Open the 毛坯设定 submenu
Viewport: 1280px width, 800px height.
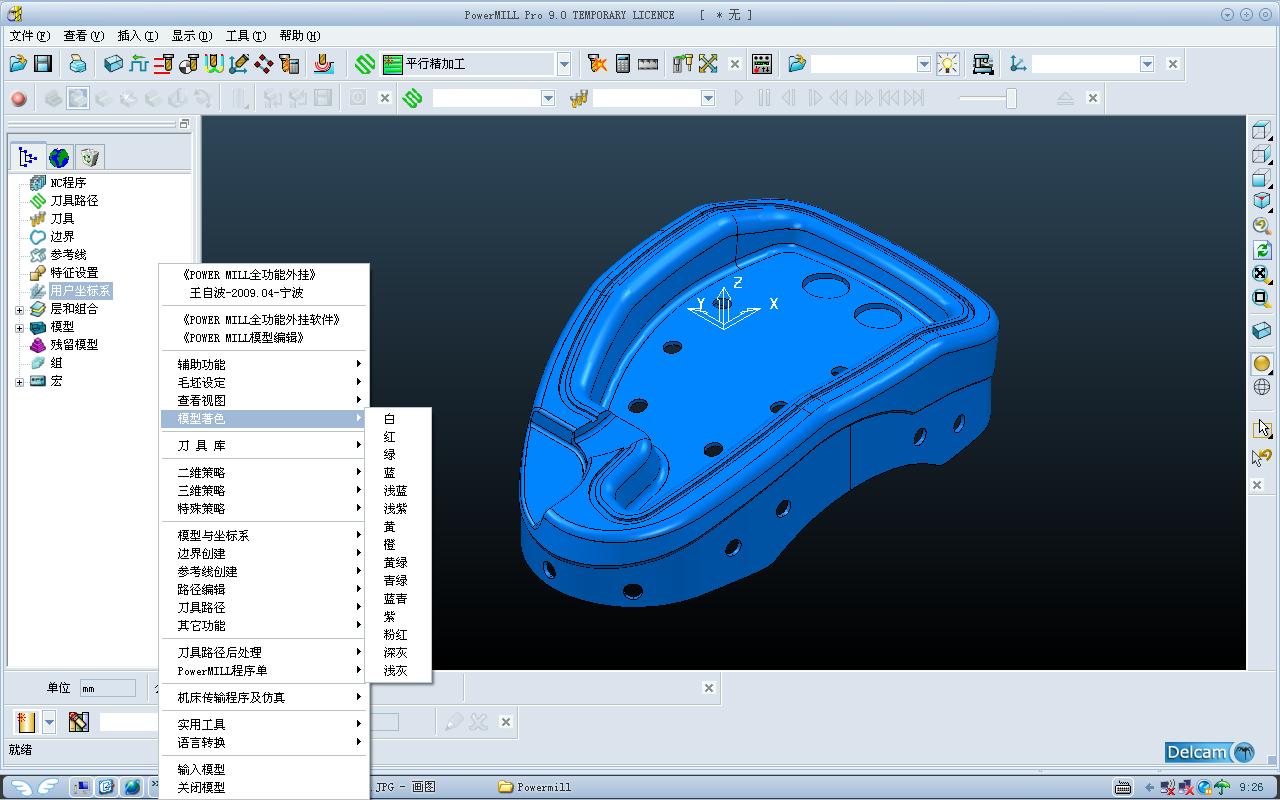pyautogui.click(x=265, y=382)
